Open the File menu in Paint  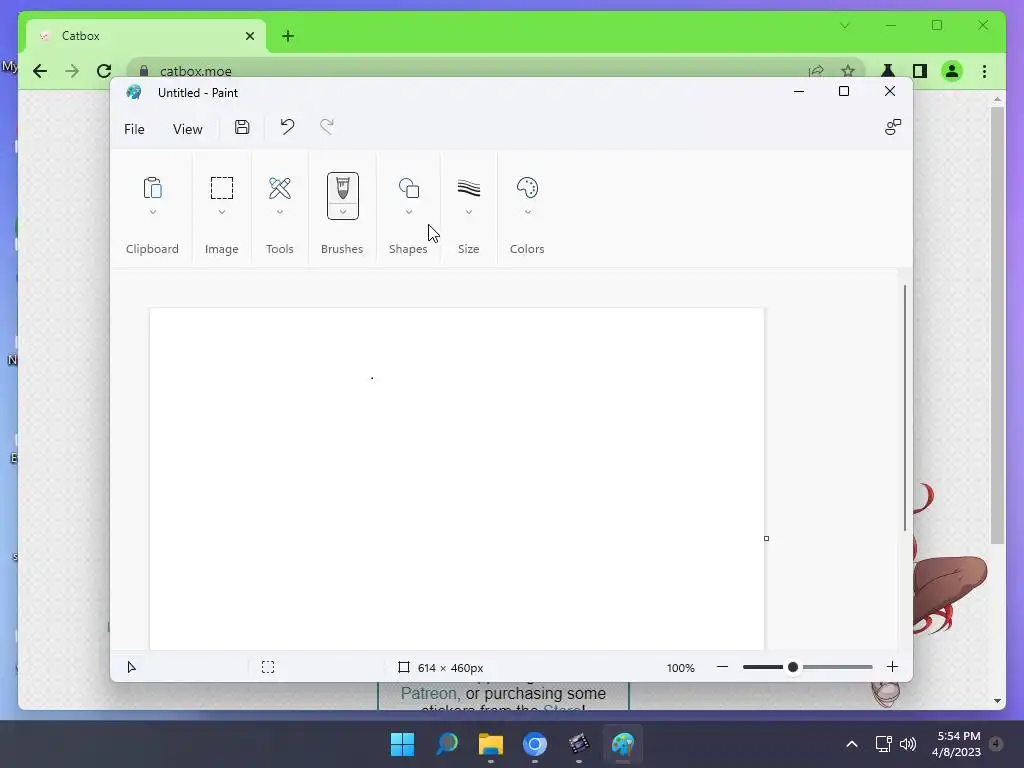[x=134, y=129]
